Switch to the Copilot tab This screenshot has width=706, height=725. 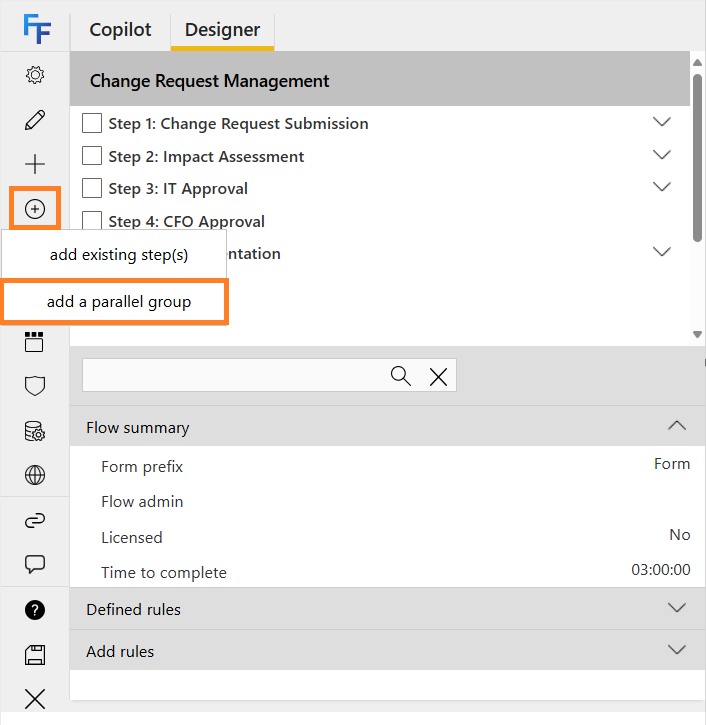120,30
